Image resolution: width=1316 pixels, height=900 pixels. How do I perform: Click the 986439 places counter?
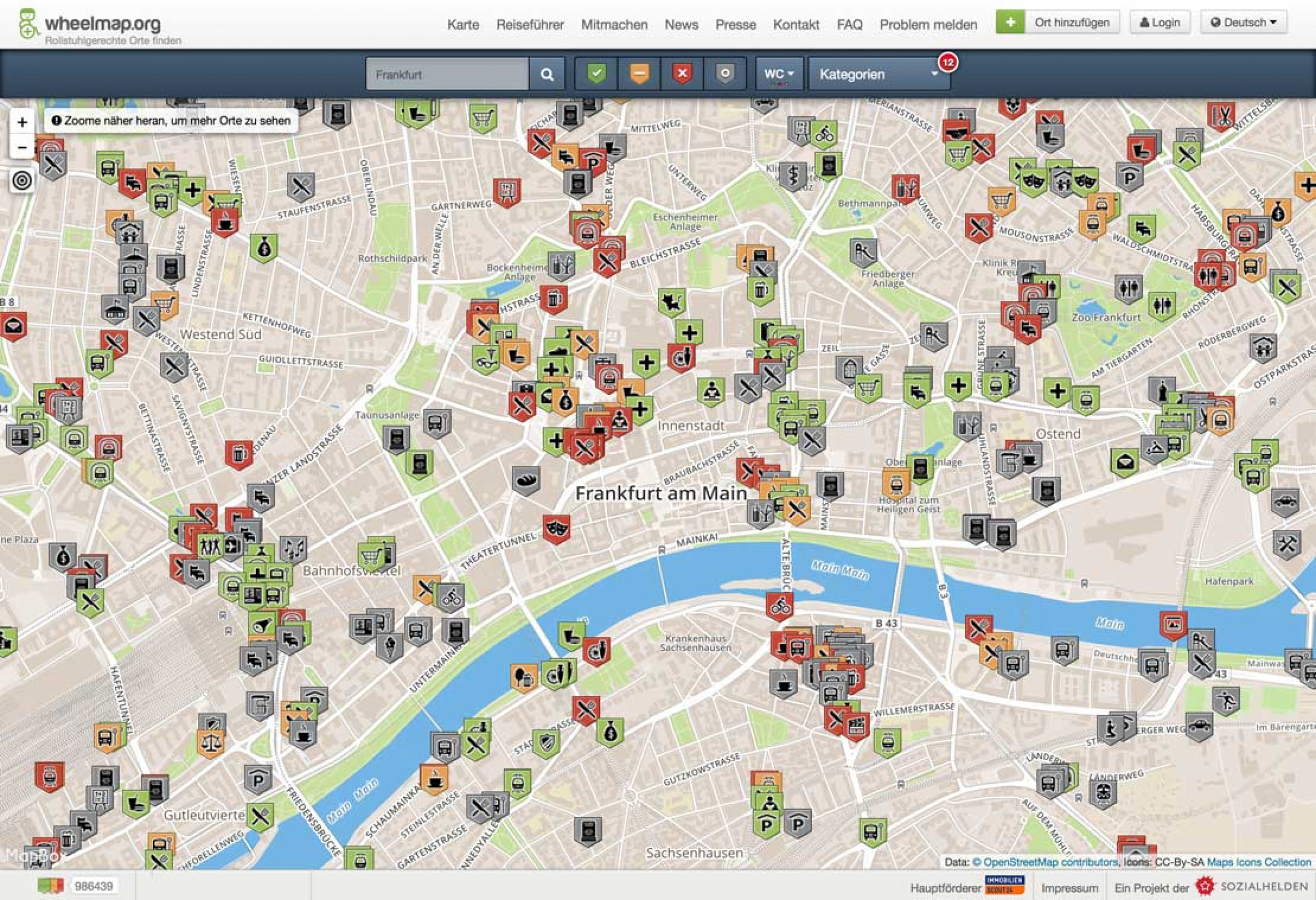click(93, 886)
